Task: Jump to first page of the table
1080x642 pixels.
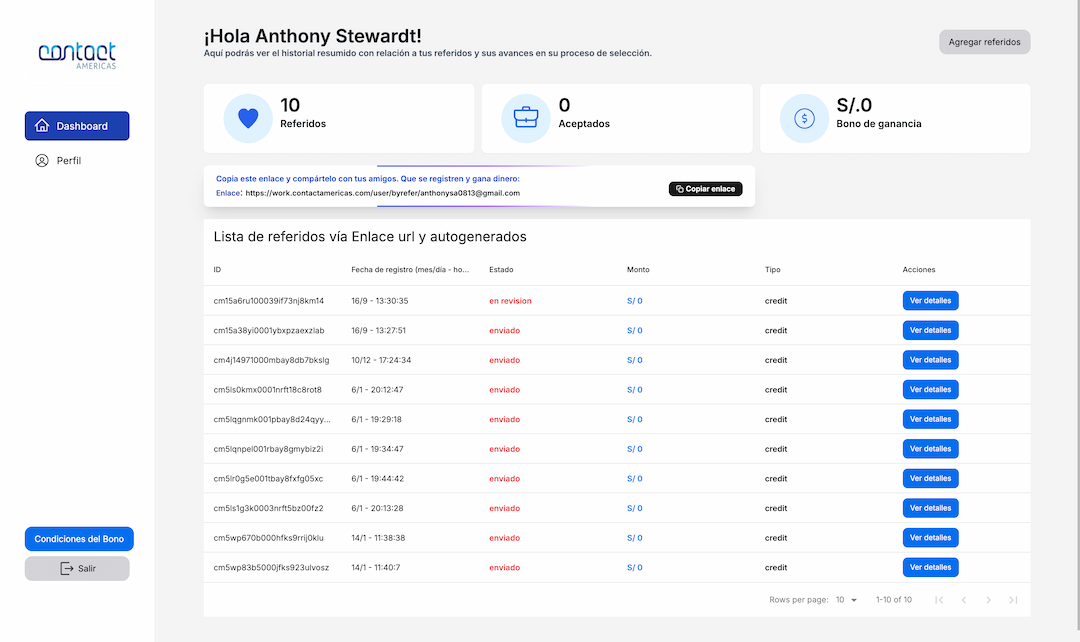Action: pyautogui.click(x=938, y=600)
